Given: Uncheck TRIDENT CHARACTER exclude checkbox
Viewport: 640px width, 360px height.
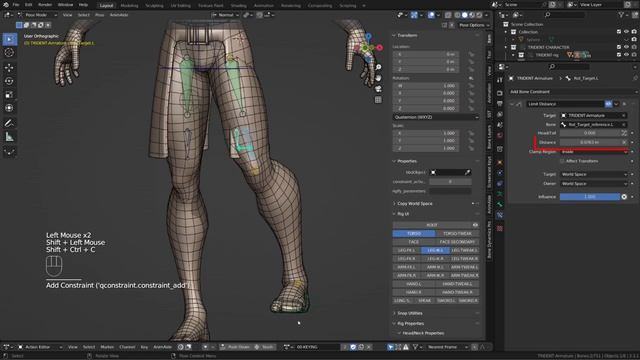Looking at the screenshot, I should coord(619,47).
